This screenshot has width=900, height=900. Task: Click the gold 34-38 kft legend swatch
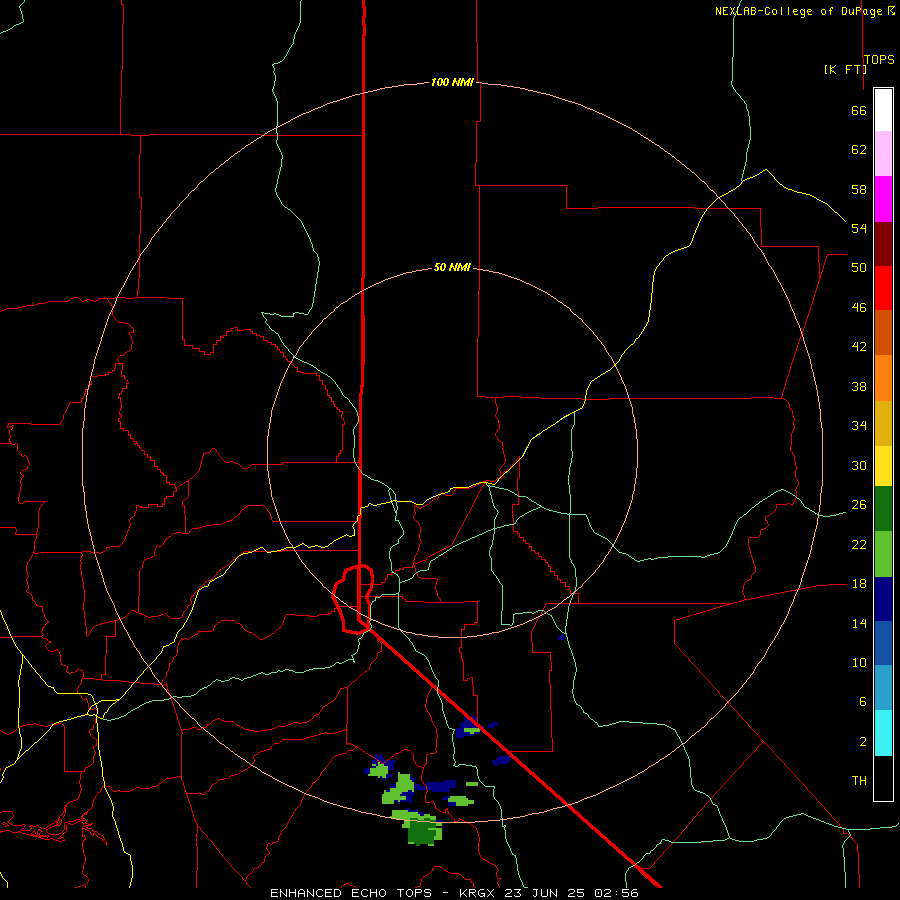[x=883, y=423]
